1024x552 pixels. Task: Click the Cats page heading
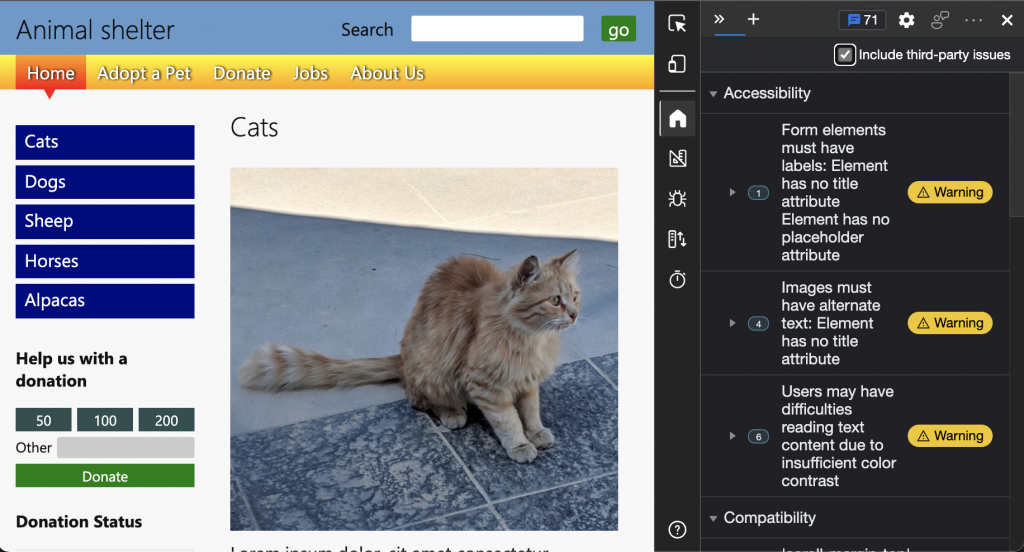pos(254,127)
